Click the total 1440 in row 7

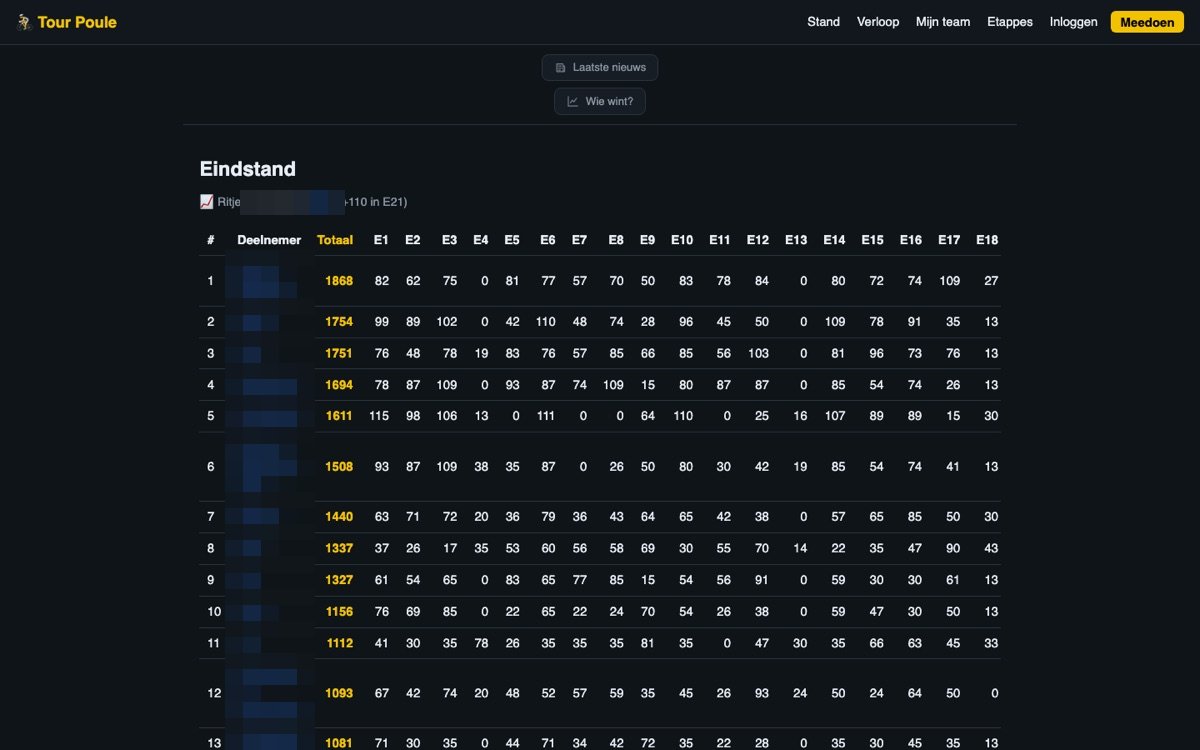click(339, 517)
